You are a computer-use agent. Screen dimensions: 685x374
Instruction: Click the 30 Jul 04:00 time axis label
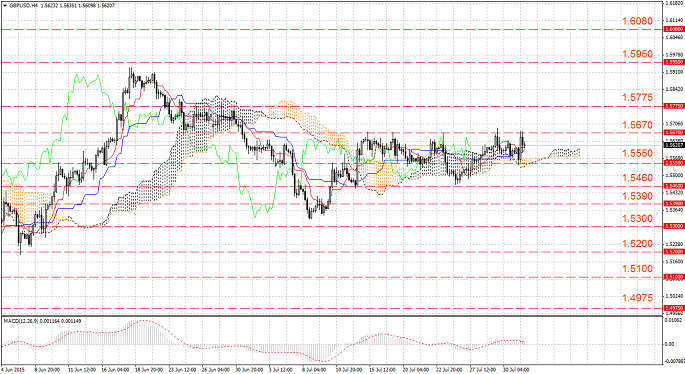[x=516, y=370]
